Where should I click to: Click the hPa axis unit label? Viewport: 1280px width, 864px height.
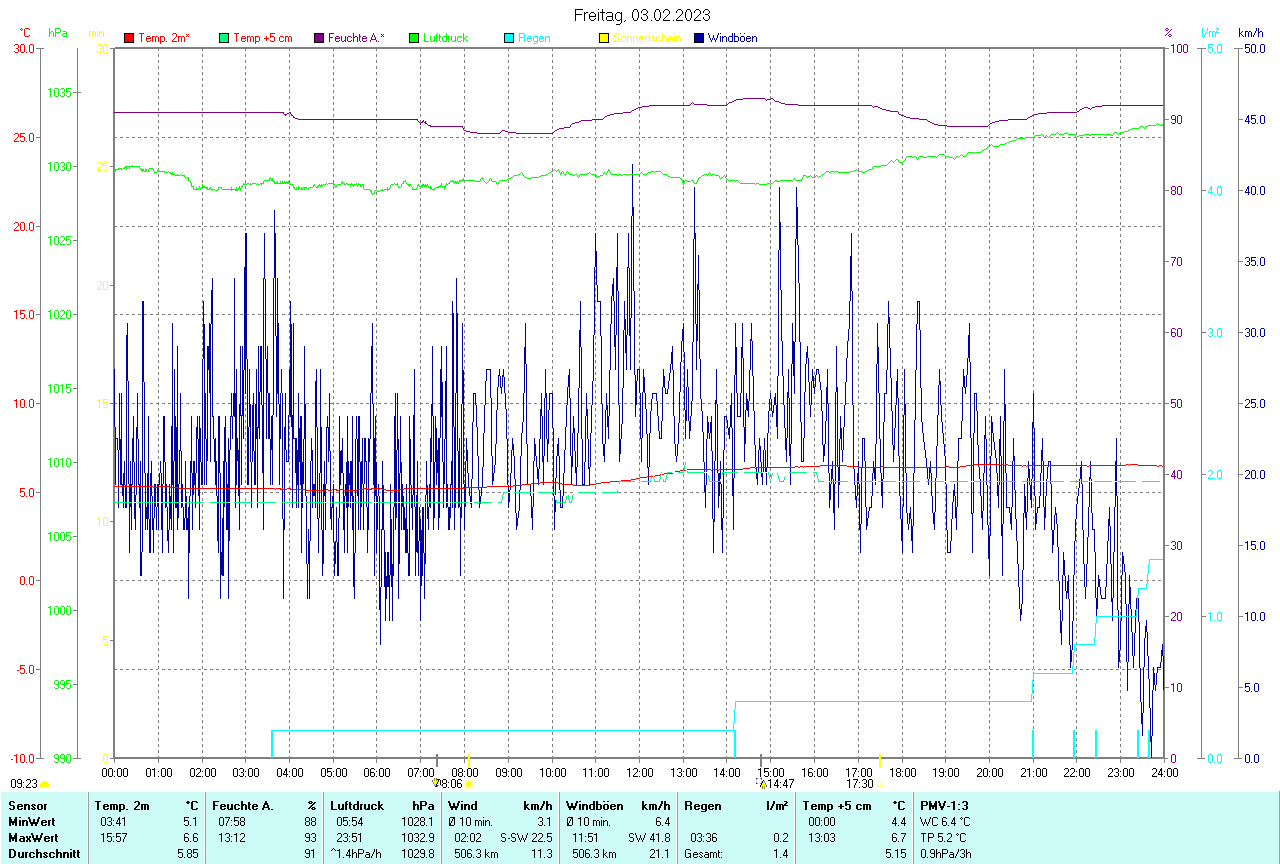click(x=58, y=33)
